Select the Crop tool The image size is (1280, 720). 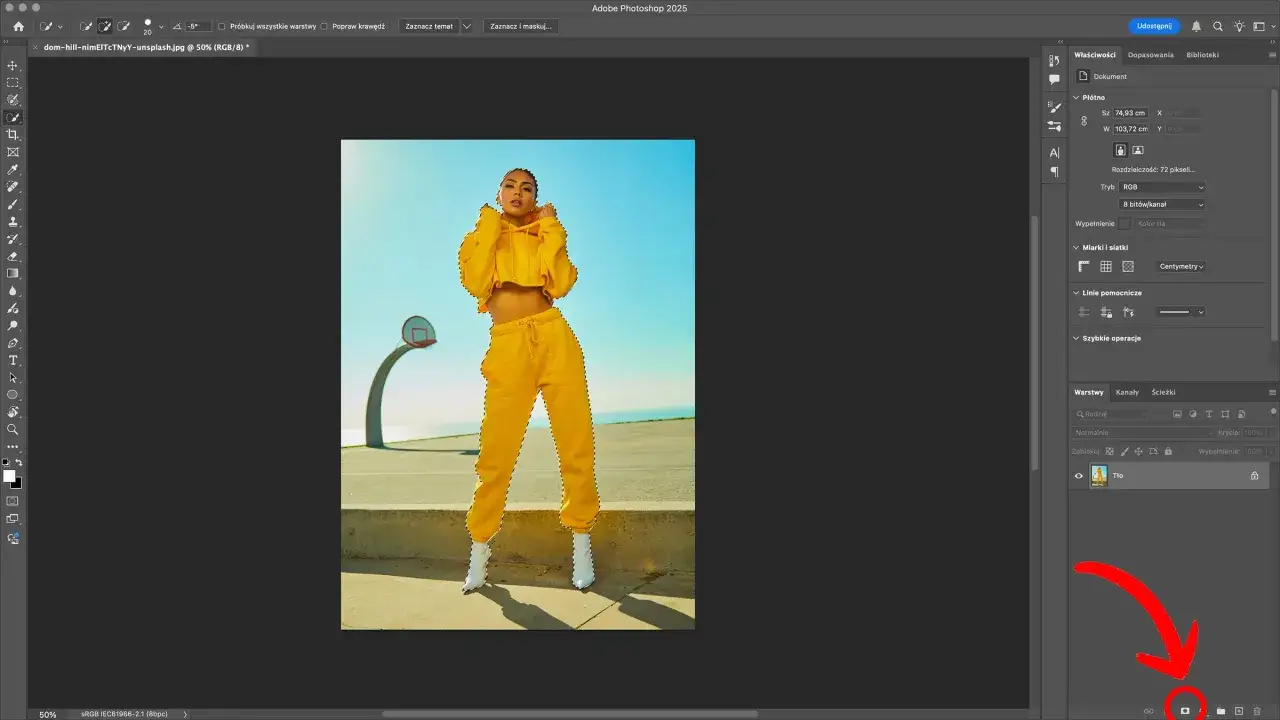tap(13, 135)
